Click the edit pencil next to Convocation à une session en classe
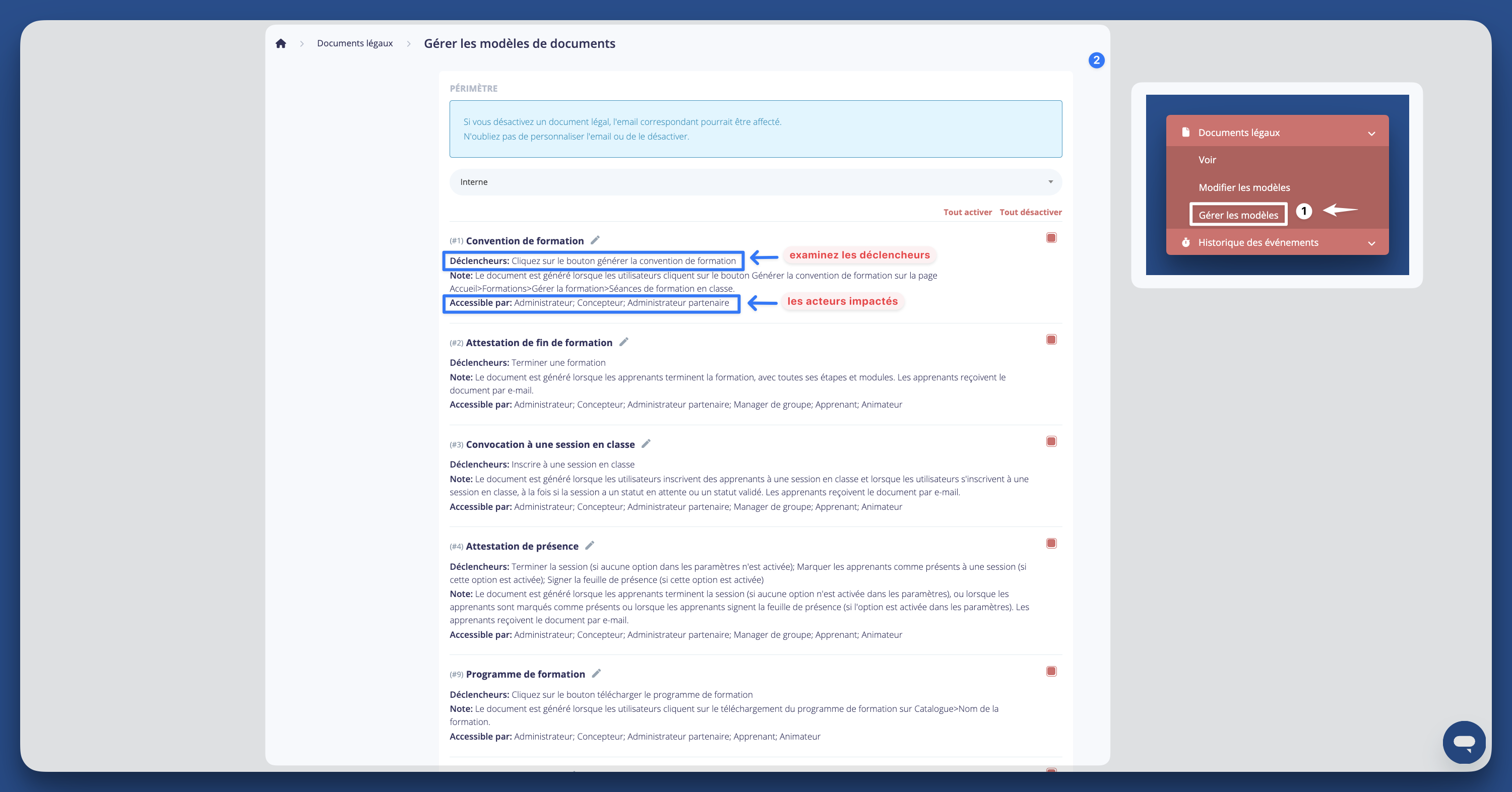This screenshot has height=792, width=1512. click(x=646, y=444)
